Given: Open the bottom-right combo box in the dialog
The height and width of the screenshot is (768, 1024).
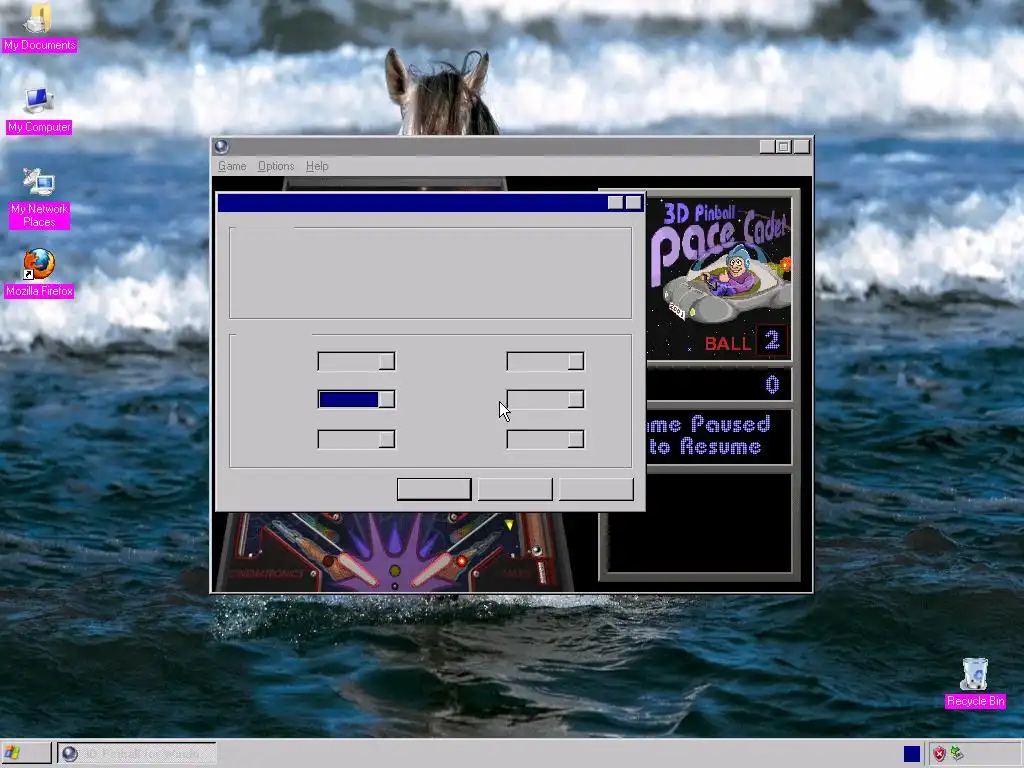Looking at the screenshot, I should 545,439.
